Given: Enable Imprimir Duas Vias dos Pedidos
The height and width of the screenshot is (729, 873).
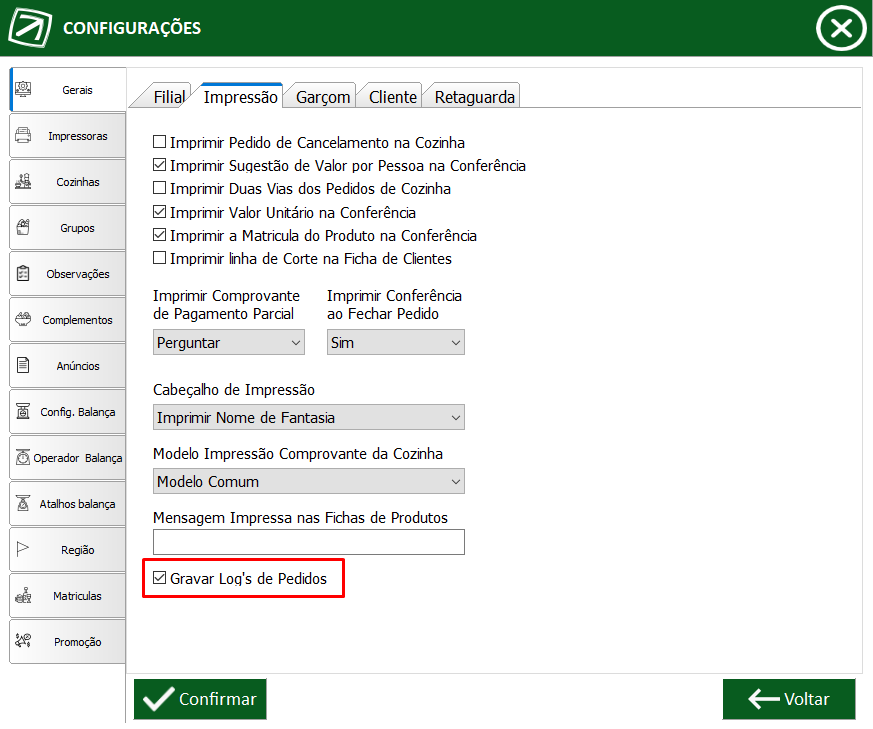Looking at the screenshot, I should [x=159, y=188].
